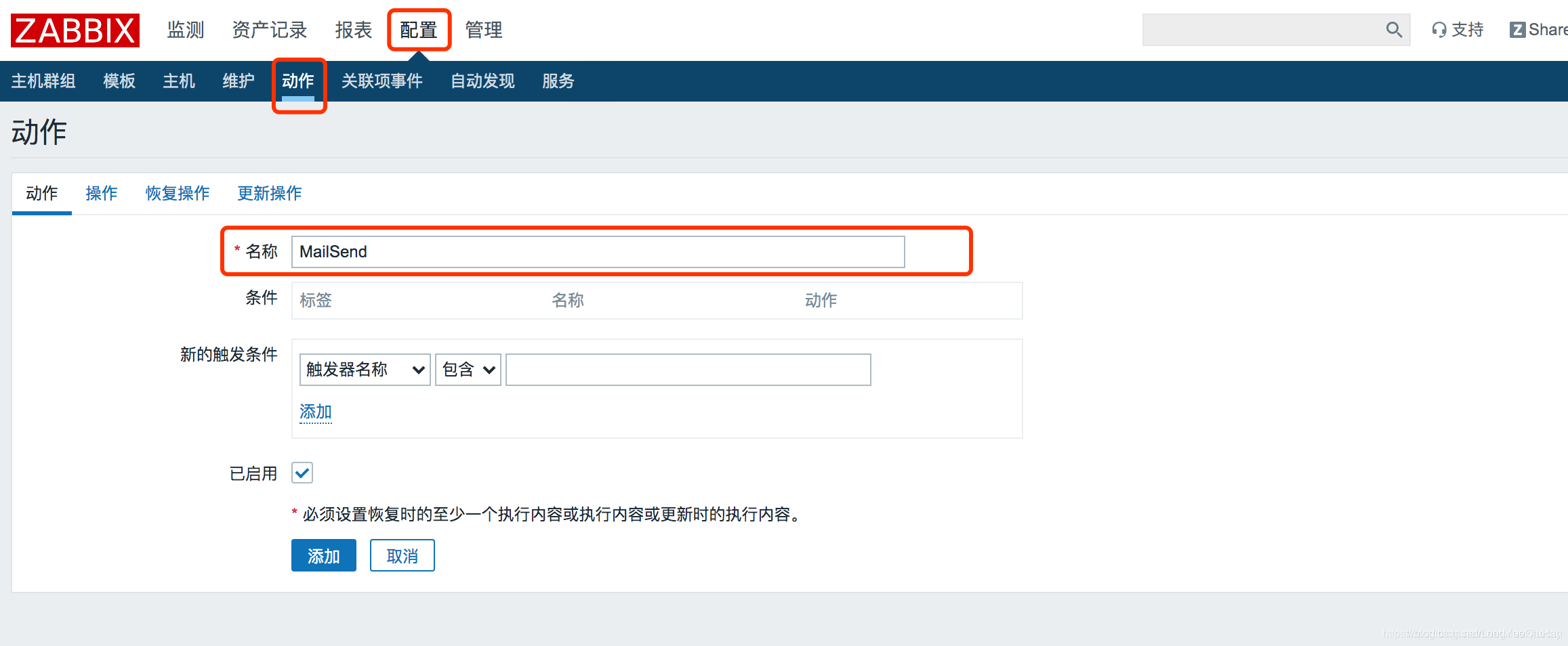This screenshot has height=646, width=1568.
Task: Click the 添加 link under new condition
Action: pyautogui.click(x=316, y=412)
